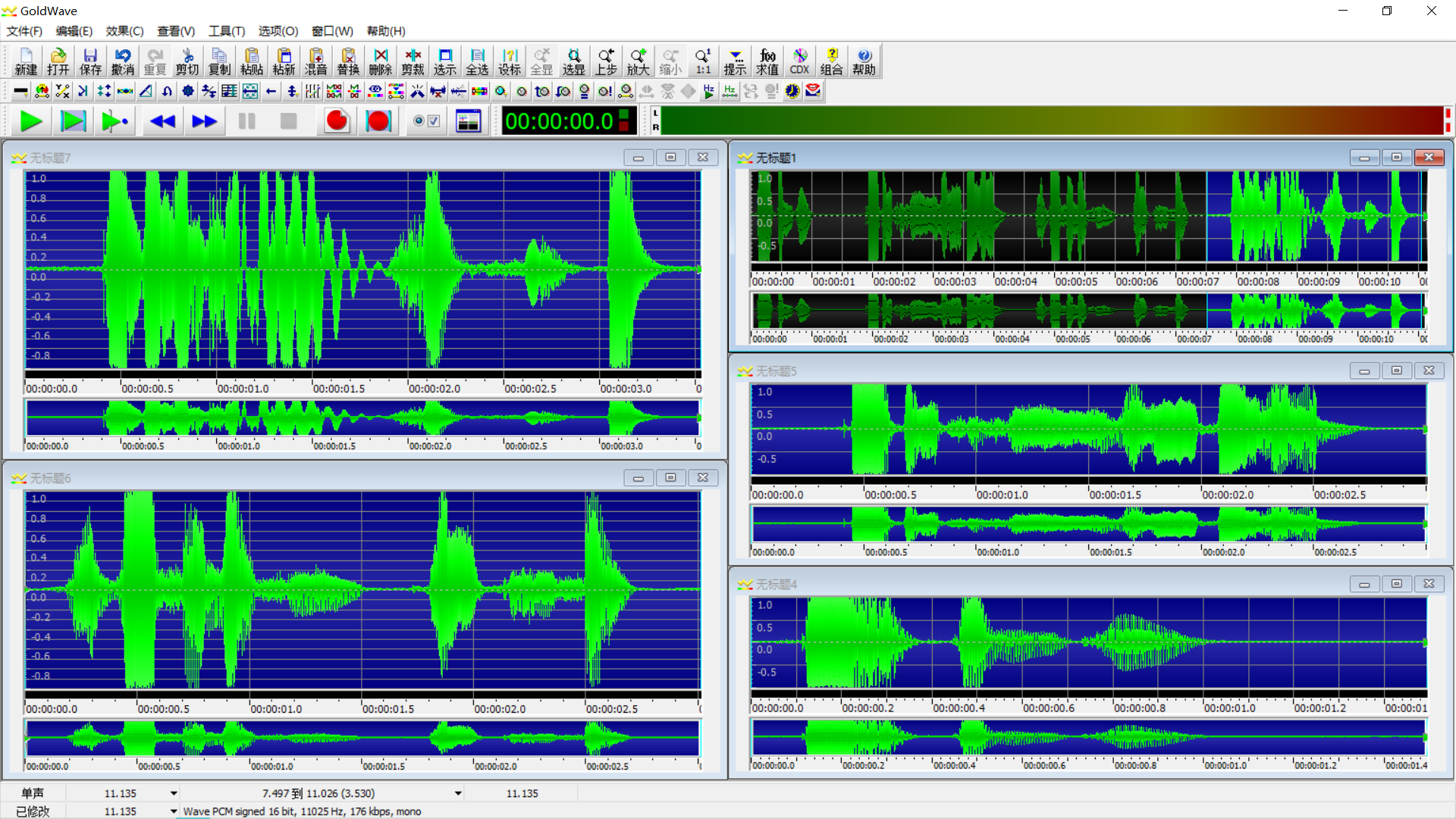This screenshot has width=1456, height=819.
Task: Open the CDX audio extraction icon
Action: tap(799, 61)
